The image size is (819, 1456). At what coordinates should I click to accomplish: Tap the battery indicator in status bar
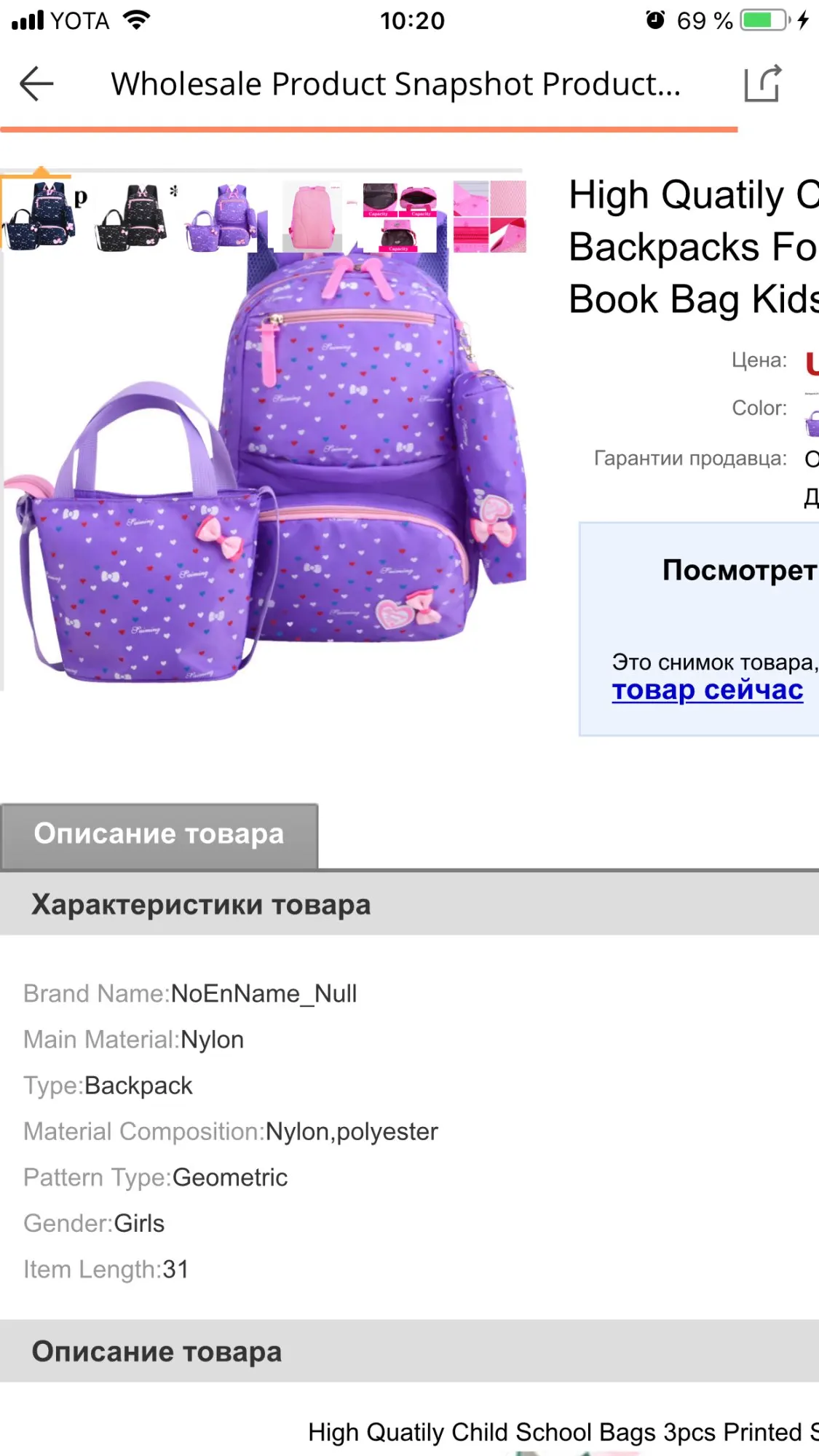click(764, 20)
